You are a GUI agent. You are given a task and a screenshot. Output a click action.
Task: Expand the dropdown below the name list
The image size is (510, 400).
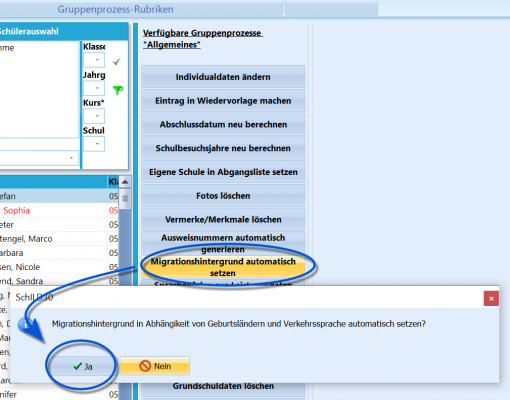[x=71, y=158]
